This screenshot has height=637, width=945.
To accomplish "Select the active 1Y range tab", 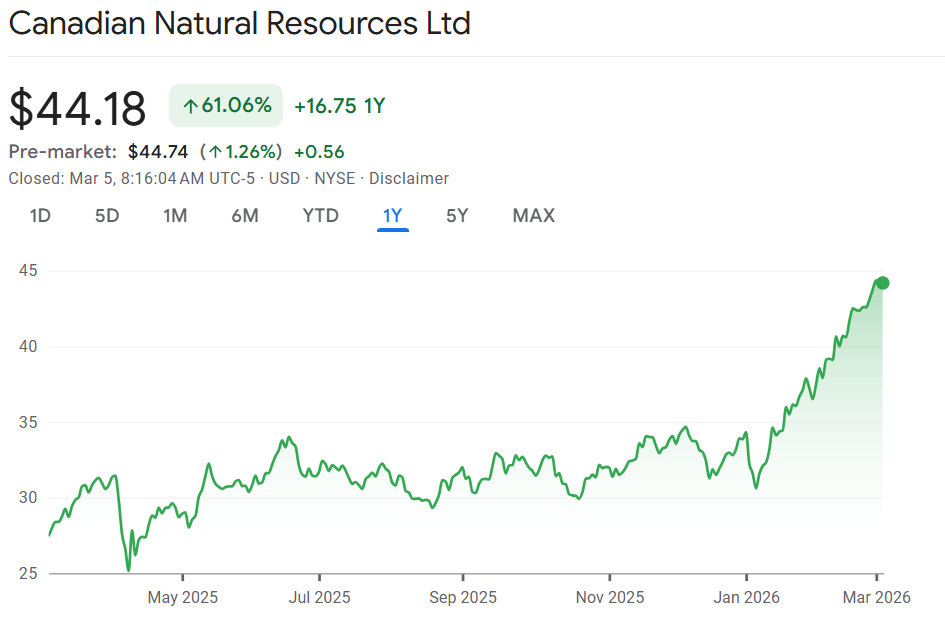I will click(x=393, y=215).
